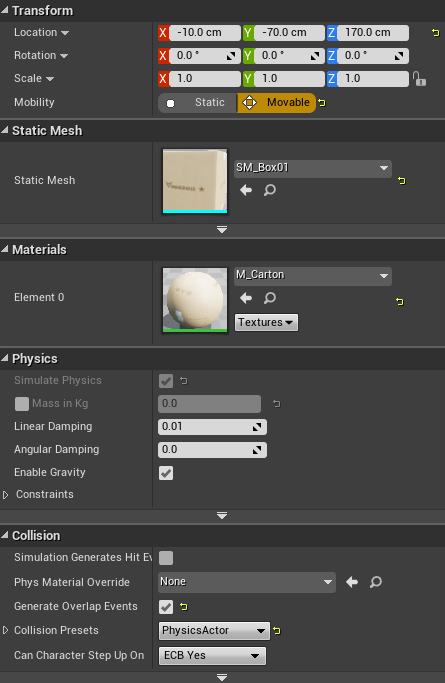This screenshot has width=445, height=683.
Task: Click the Rotation Y spinner arrow icon
Action: (315, 56)
